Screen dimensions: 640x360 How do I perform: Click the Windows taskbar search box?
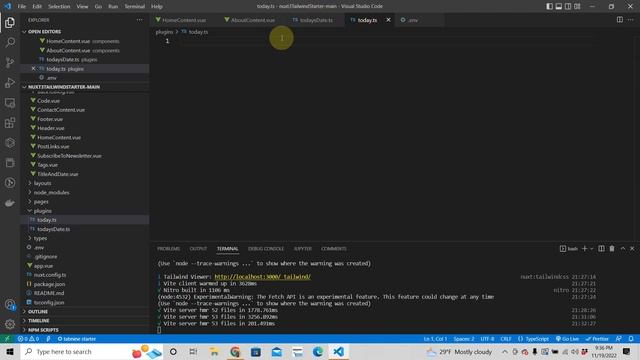[x=92, y=351]
